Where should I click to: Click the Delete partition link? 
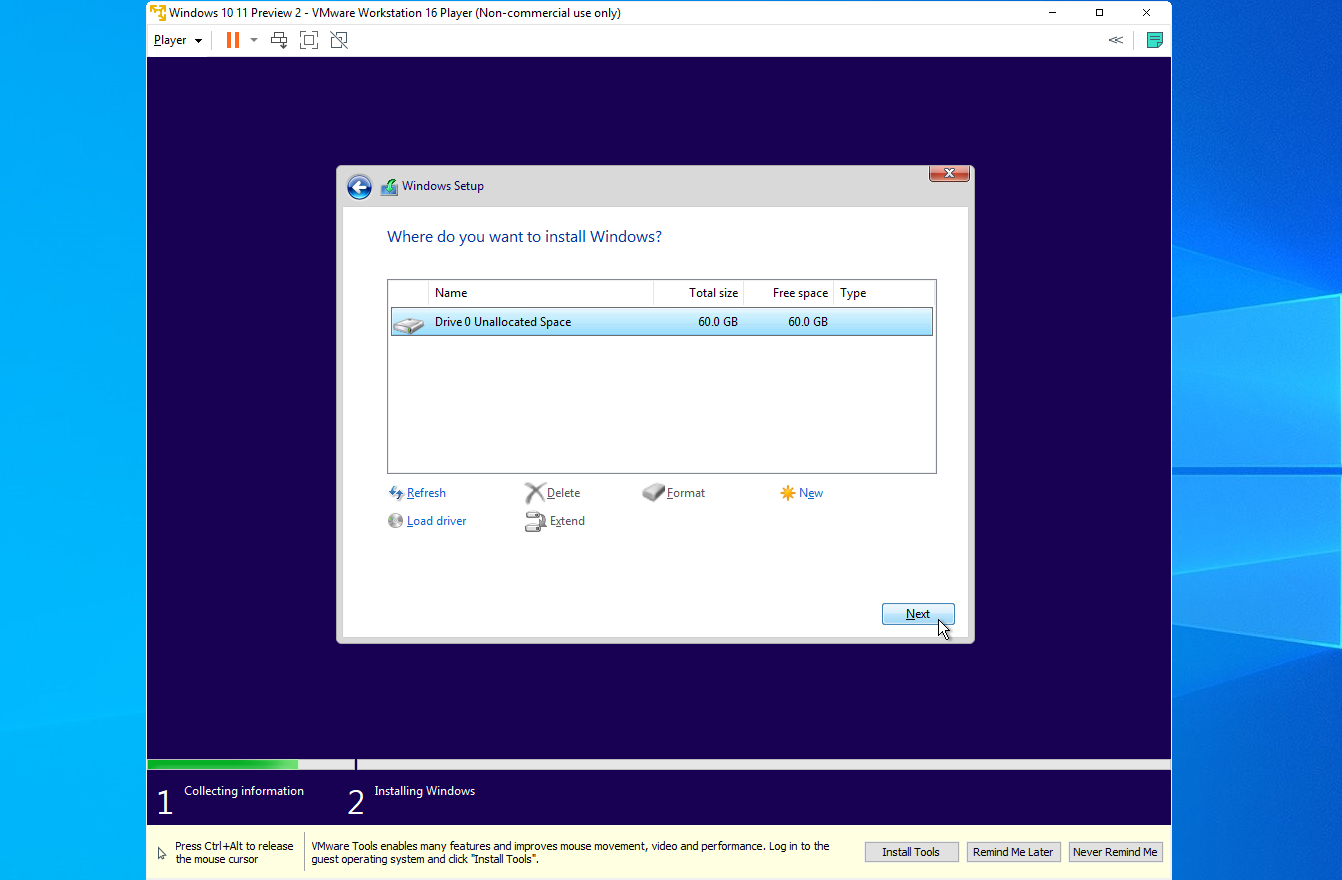563,493
